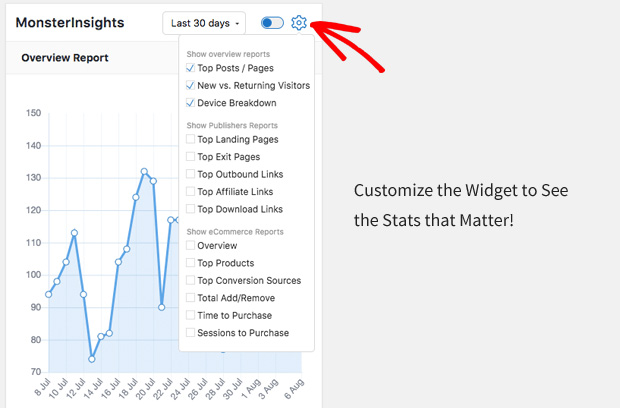Check the Top Download Links box
Image resolution: width=620 pixels, height=408 pixels.
(x=190, y=209)
